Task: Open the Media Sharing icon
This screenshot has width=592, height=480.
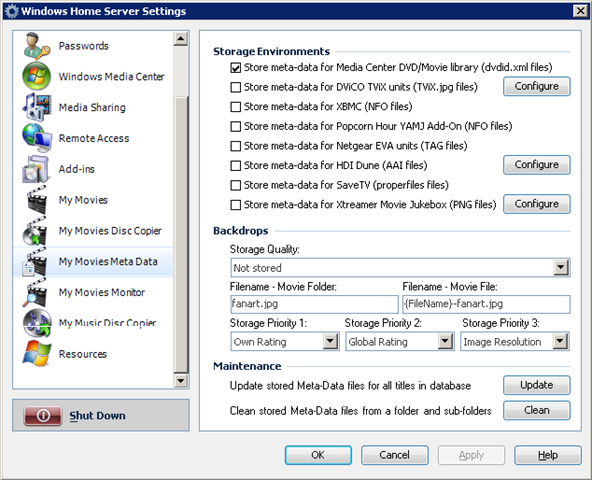Action: [x=37, y=107]
